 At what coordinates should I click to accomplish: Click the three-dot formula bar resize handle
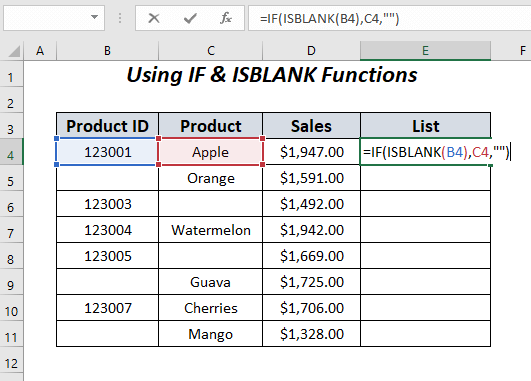pos(120,18)
